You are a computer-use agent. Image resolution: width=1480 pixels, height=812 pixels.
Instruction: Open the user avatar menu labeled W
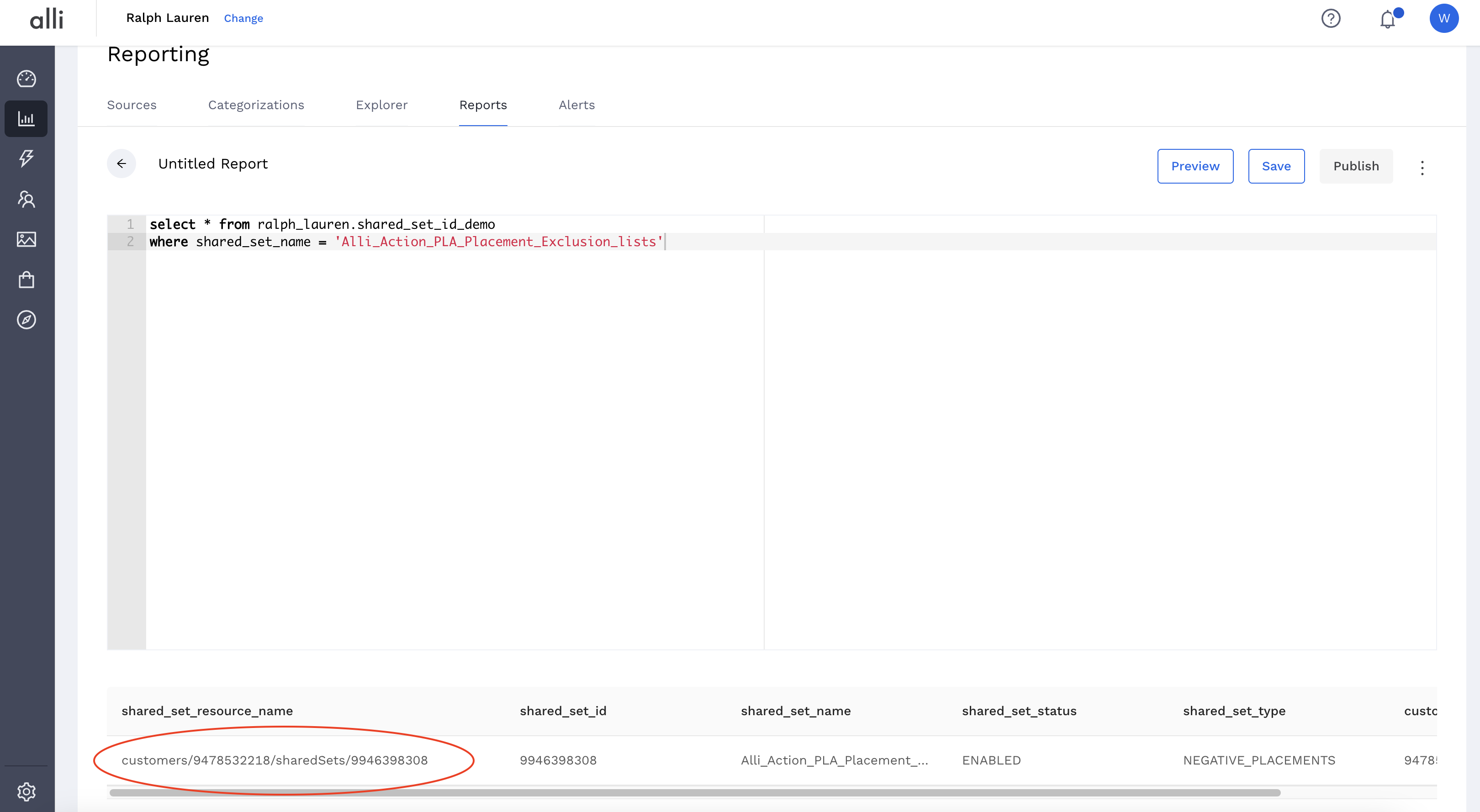pyautogui.click(x=1445, y=18)
